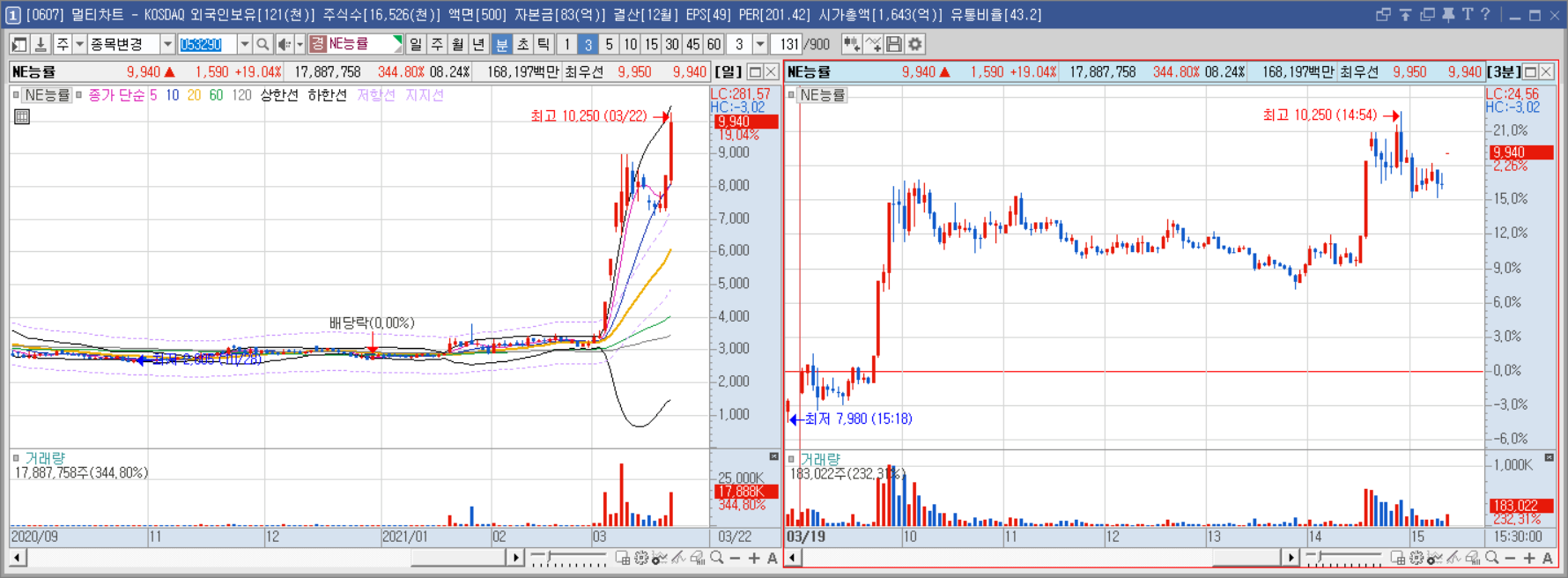This screenshot has height=578, width=1568.
Task: Click the left chart zoom out minus icon
Action: coord(736,558)
